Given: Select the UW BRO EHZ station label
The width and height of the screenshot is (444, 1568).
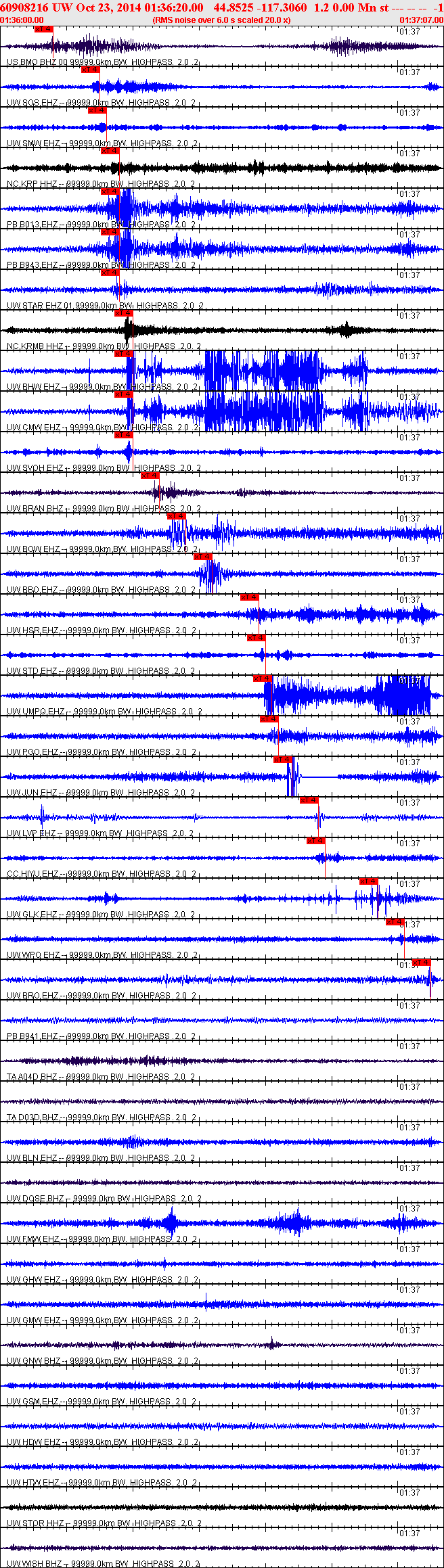Looking at the screenshot, I should [x=102, y=996].
